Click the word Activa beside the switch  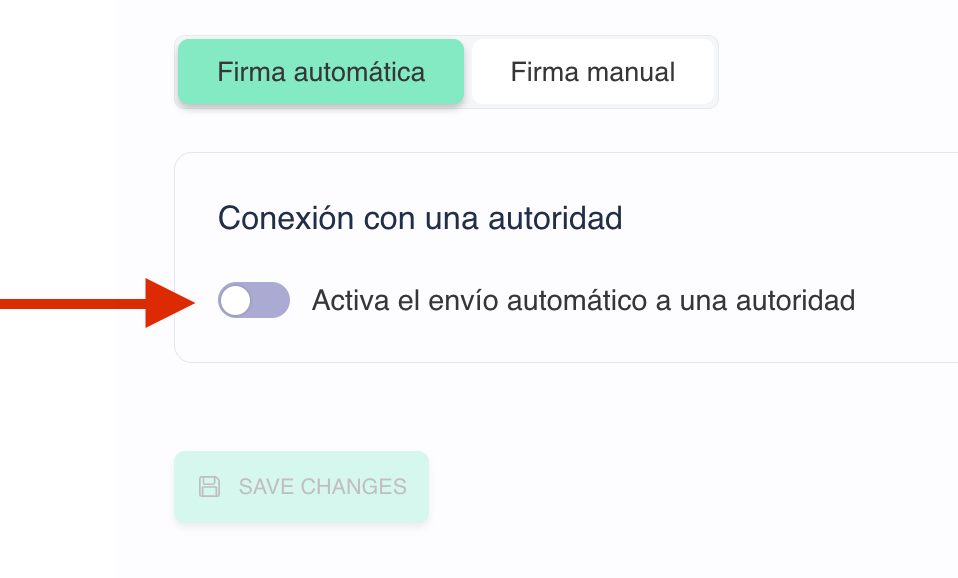point(345,300)
